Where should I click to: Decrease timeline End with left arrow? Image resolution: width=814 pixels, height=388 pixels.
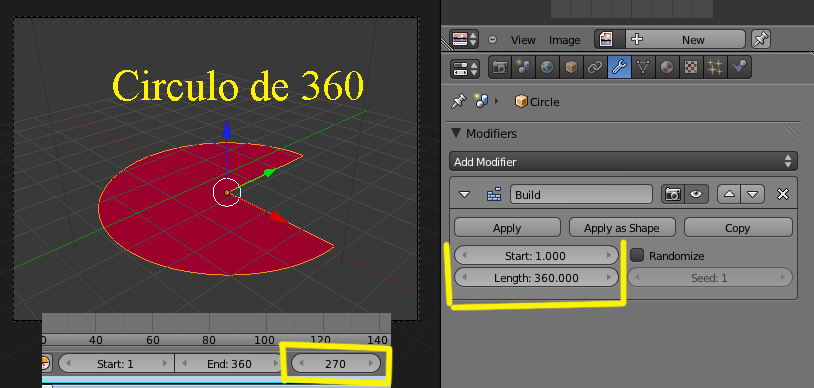[x=184, y=363]
